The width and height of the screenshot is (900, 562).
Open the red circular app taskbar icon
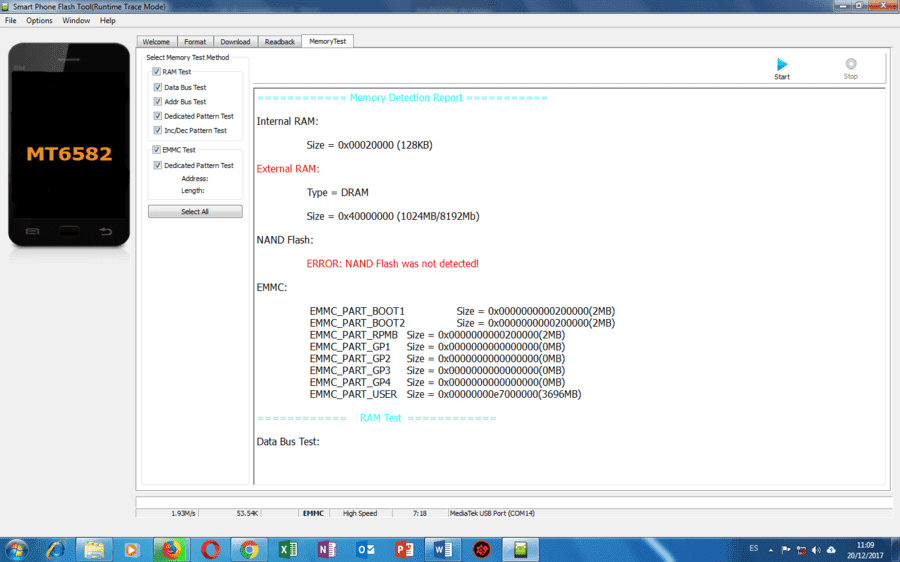[x=482, y=550]
